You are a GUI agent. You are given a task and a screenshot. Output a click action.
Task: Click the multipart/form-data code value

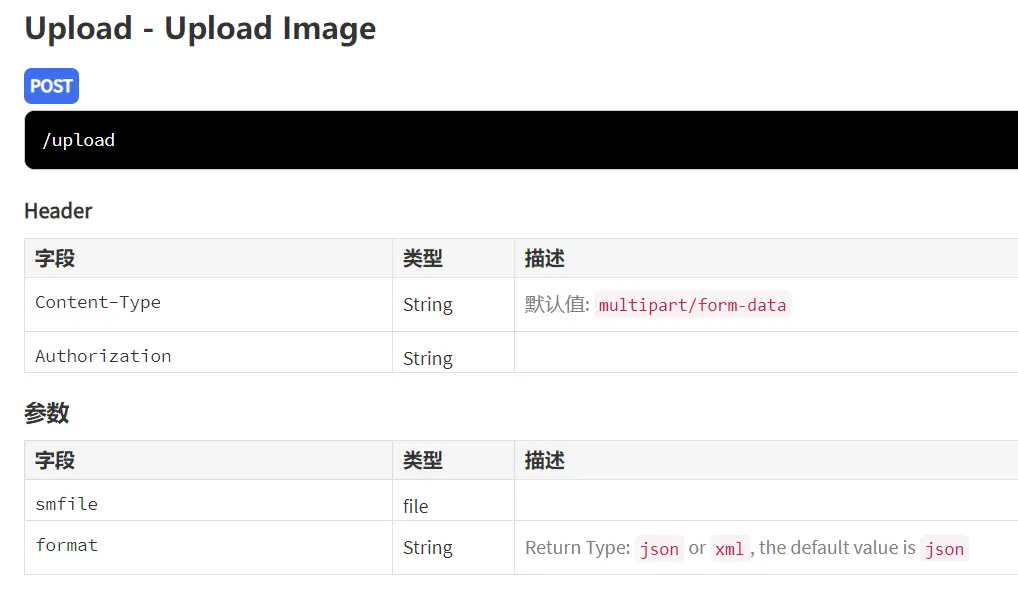point(692,305)
